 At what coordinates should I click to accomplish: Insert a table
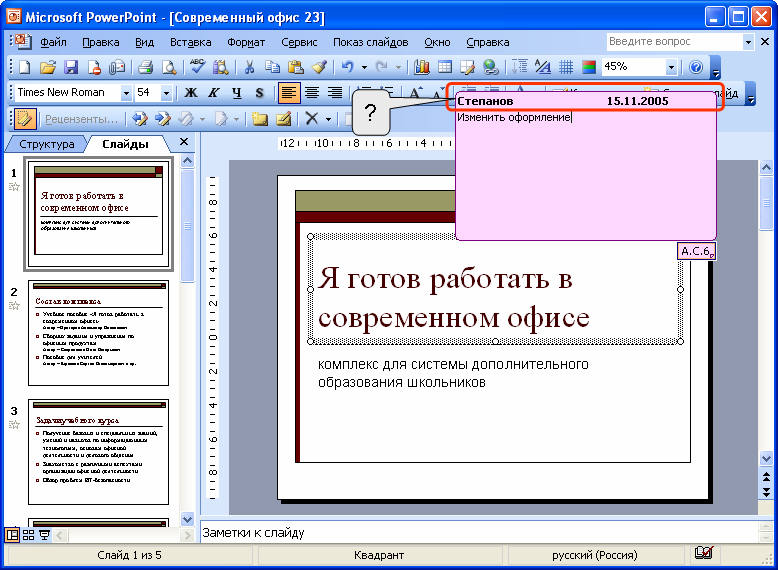coord(445,67)
